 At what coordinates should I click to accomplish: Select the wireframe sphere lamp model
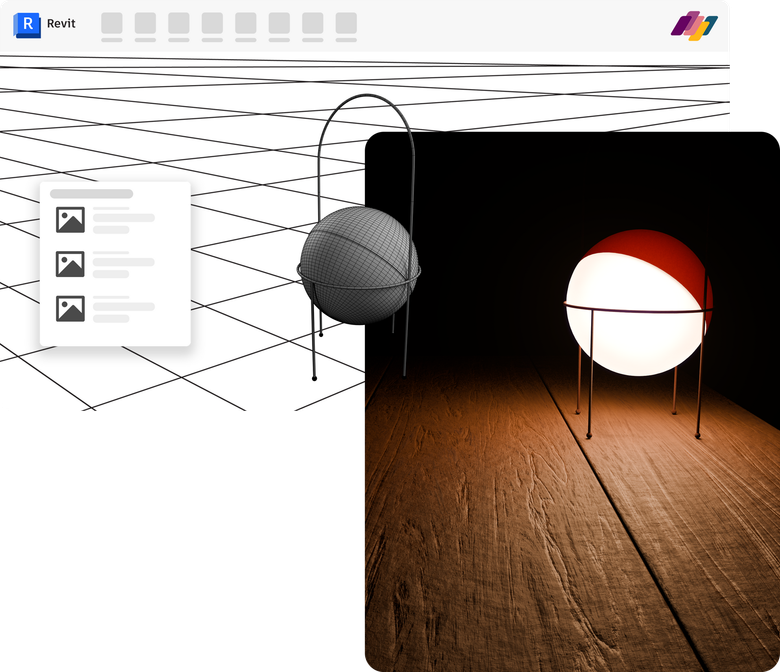click(x=359, y=265)
